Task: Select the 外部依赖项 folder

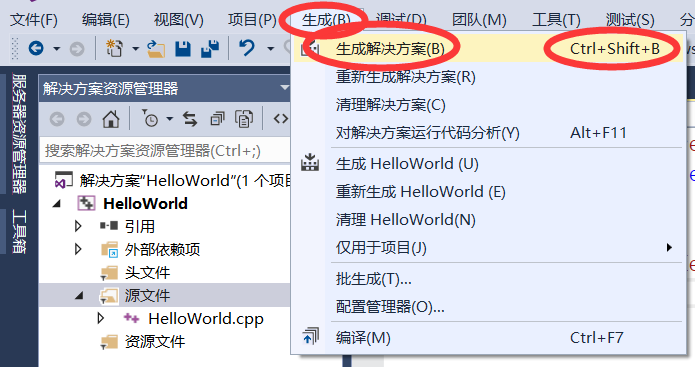Action: click(162, 250)
